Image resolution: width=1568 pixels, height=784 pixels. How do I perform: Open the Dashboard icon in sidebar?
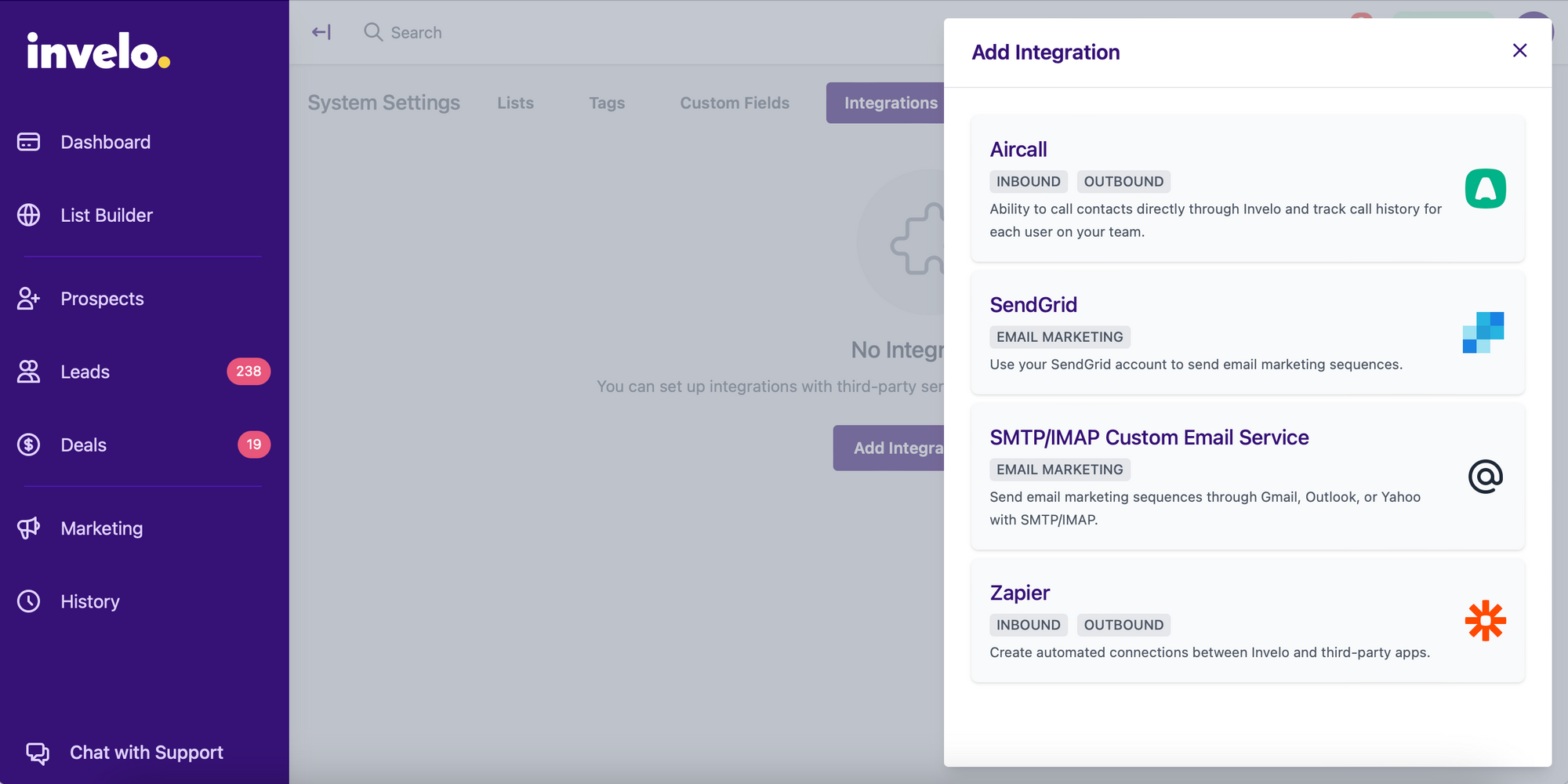click(x=29, y=142)
